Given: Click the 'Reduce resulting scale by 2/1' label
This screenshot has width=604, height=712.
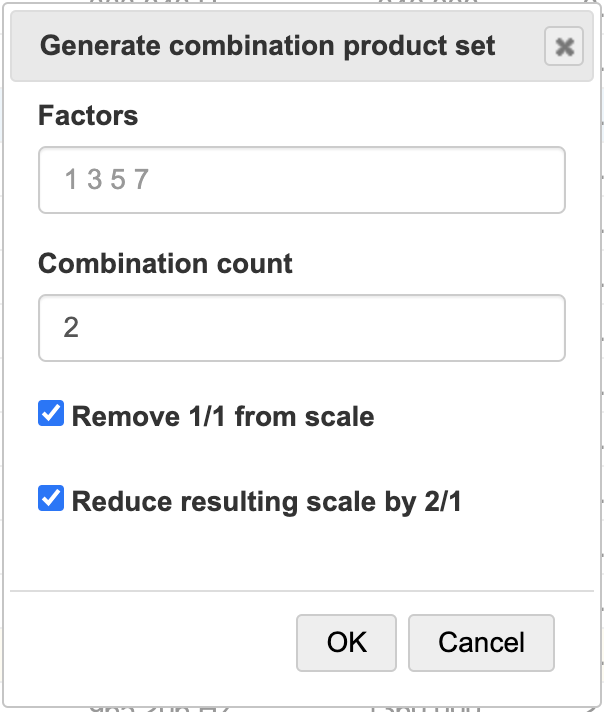Looking at the screenshot, I should pos(266,500).
